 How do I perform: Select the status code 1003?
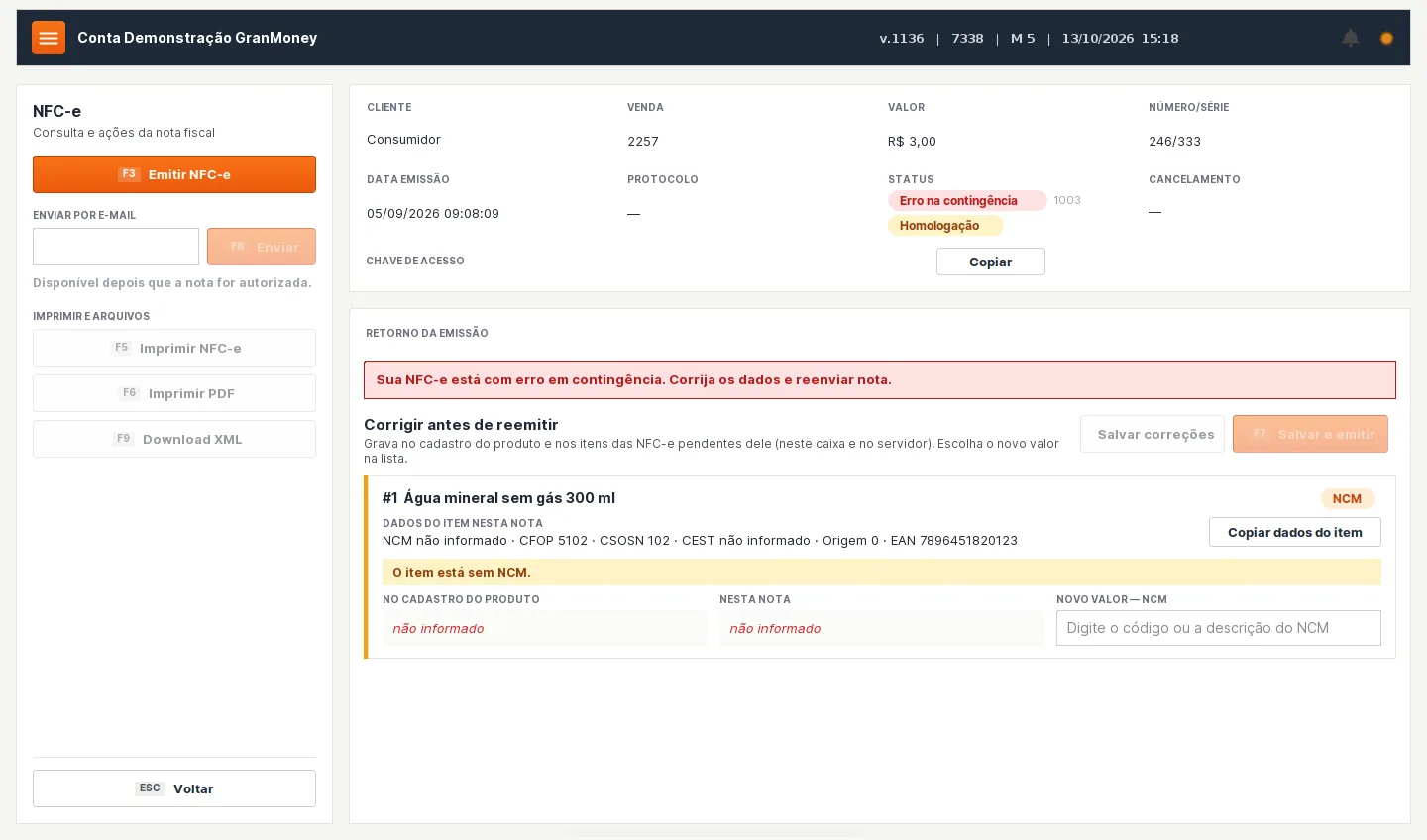[x=1067, y=200]
